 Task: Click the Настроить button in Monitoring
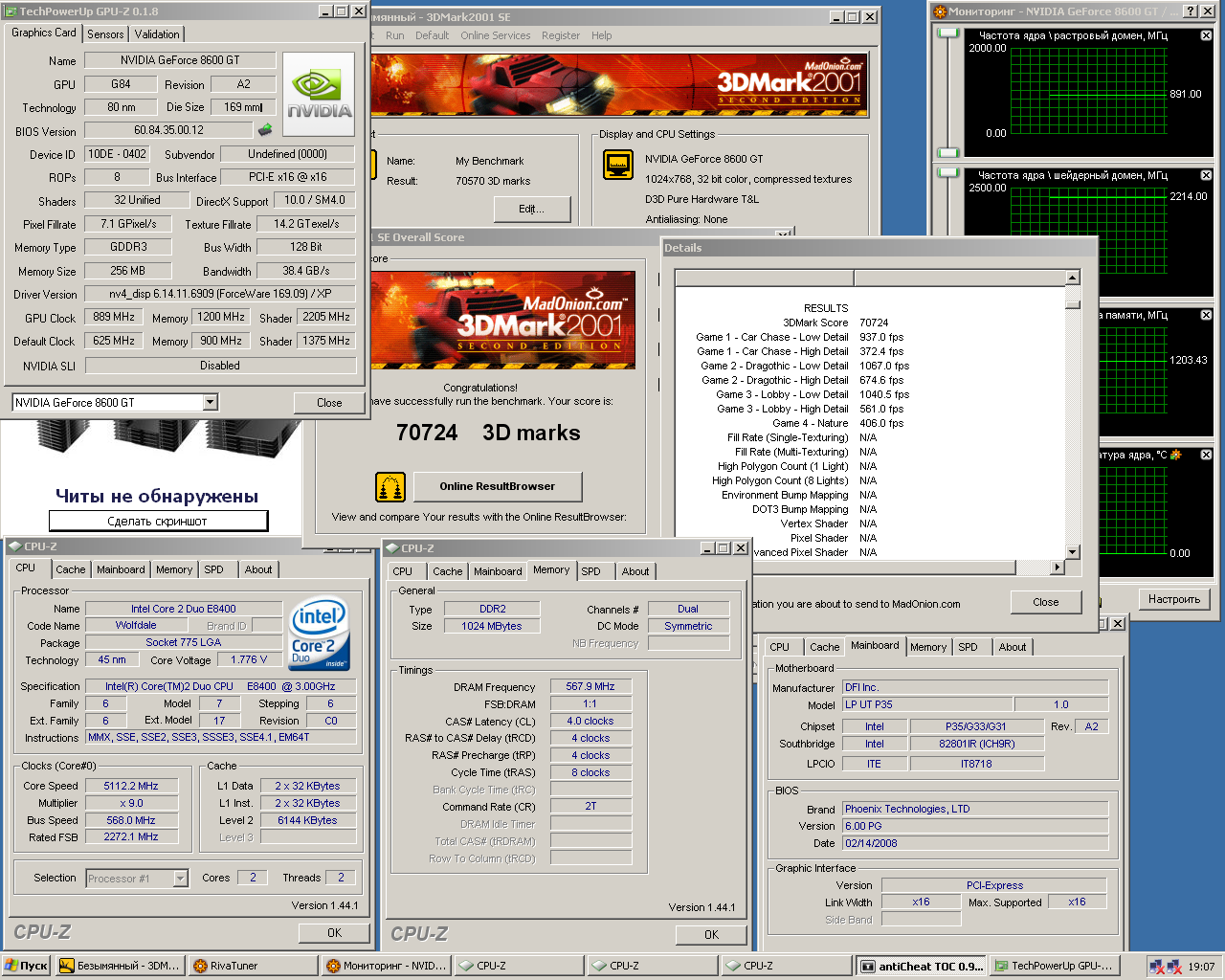pos(1174,599)
